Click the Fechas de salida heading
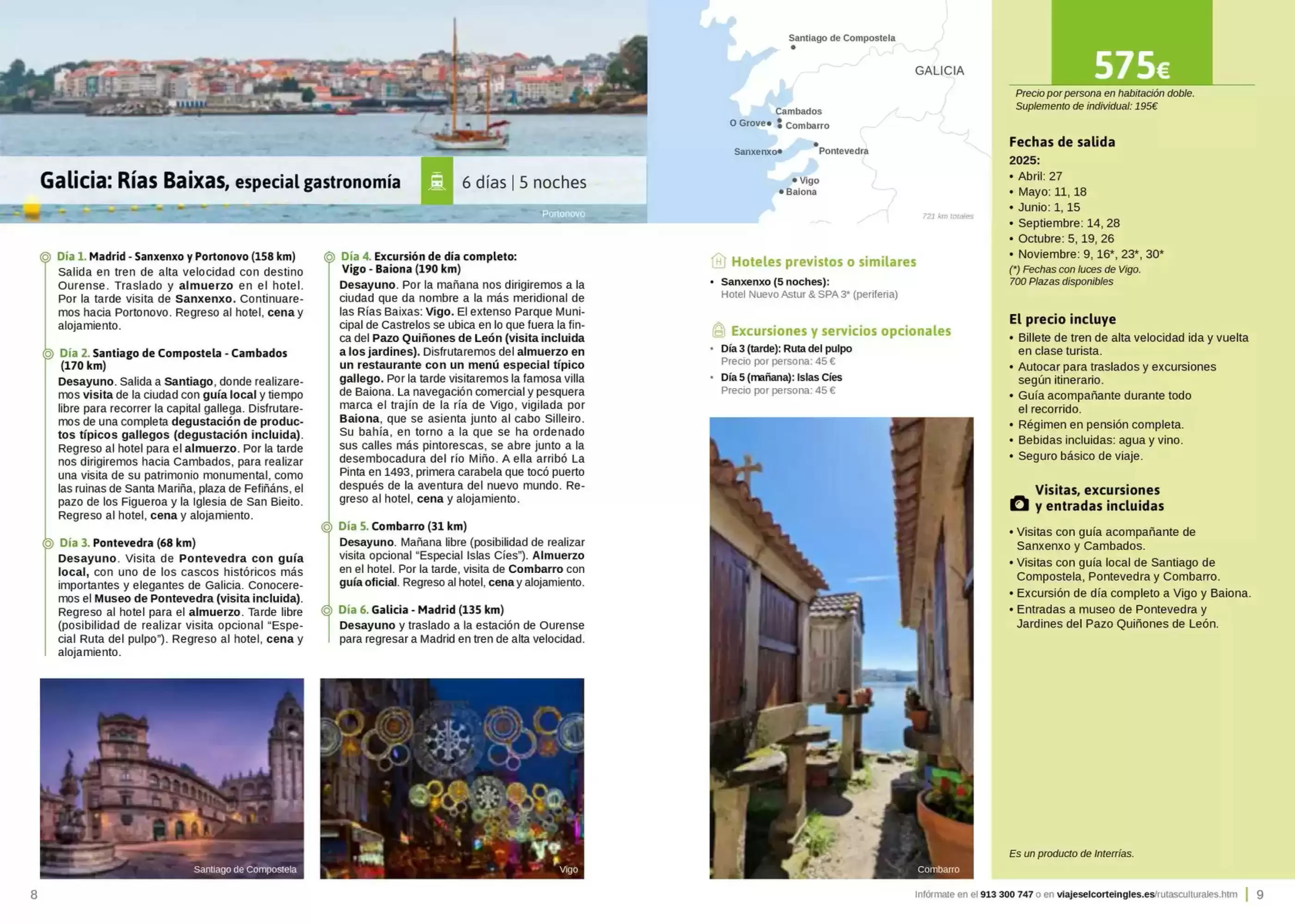Viewport: 1295px width, 924px height. [x=1062, y=142]
